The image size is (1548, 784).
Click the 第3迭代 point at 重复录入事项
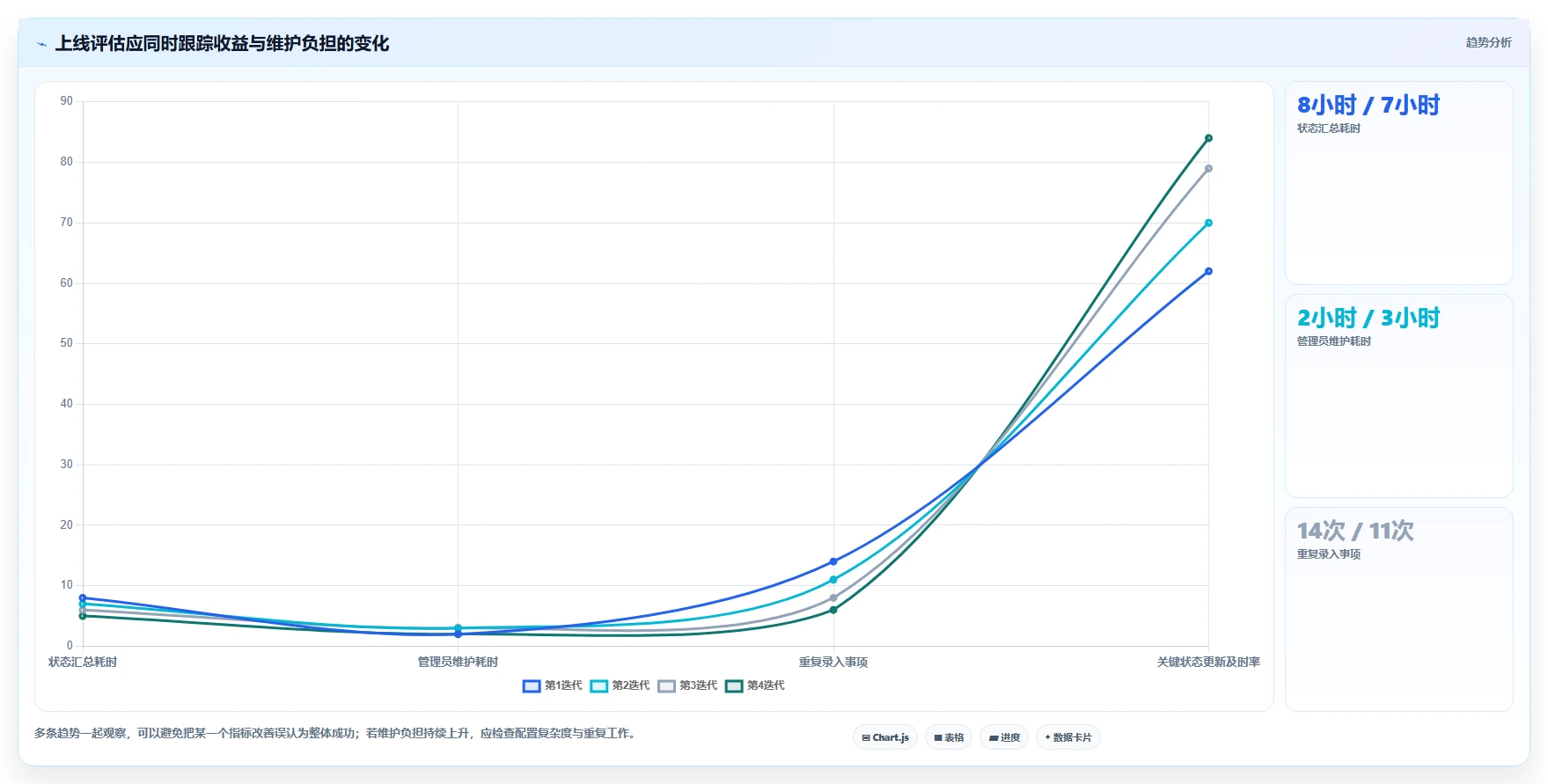[x=833, y=597]
